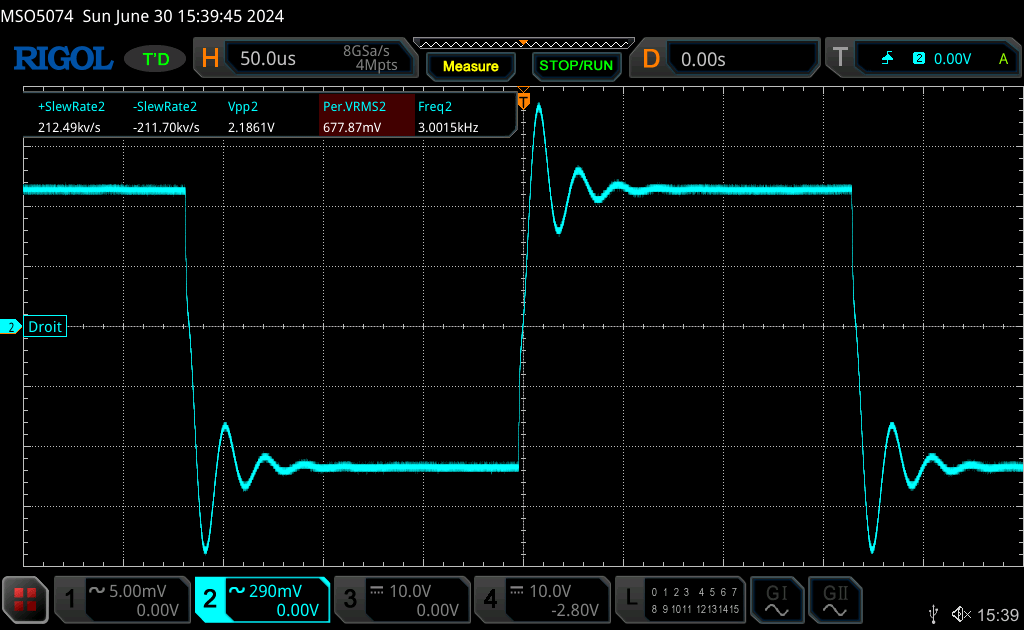
Task: Open function generator GI
Action: pyautogui.click(x=776, y=600)
